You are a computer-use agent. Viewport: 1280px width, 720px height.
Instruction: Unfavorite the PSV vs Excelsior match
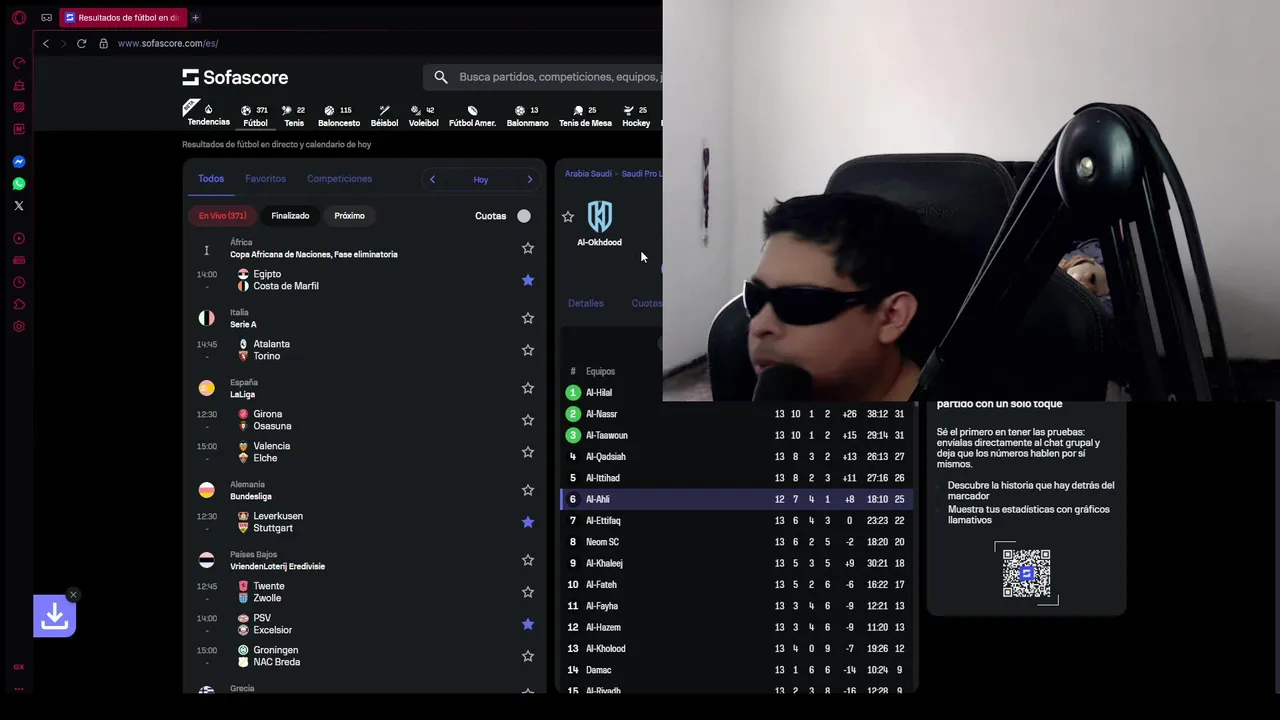528,624
